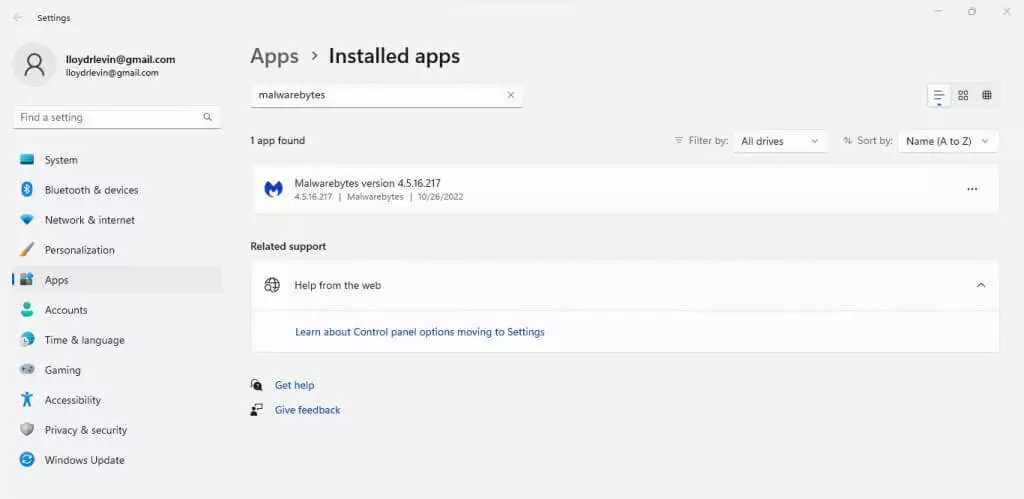This screenshot has height=499, width=1024.
Task: Open Learn about Control panel options link
Action: [x=420, y=332]
